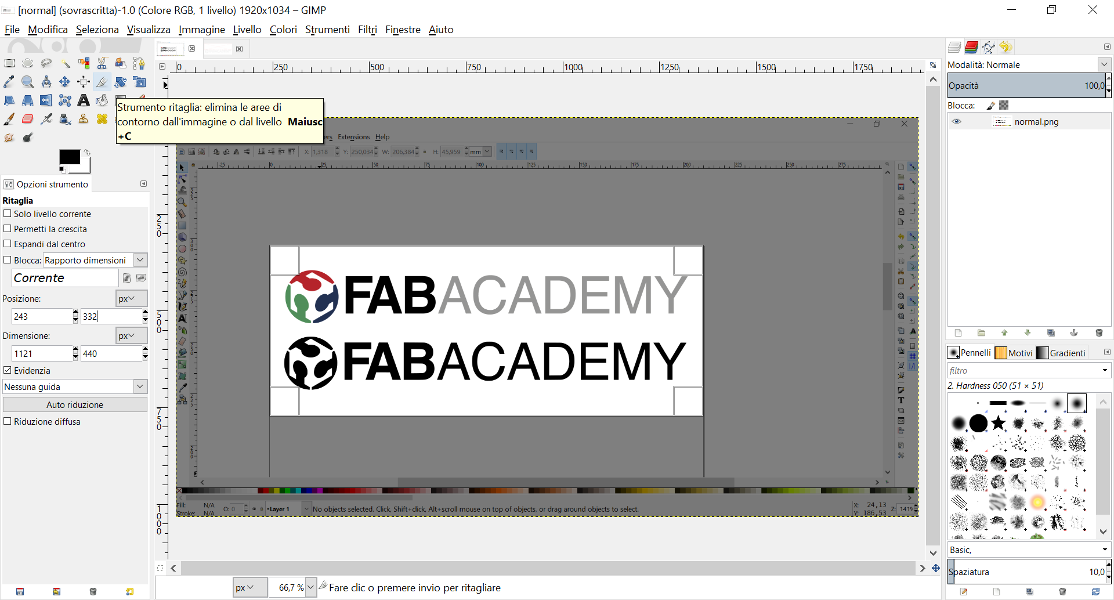Select the Foreground Select tool
The height and width of the screenshot is (600, 1114).
pos(121,63)
